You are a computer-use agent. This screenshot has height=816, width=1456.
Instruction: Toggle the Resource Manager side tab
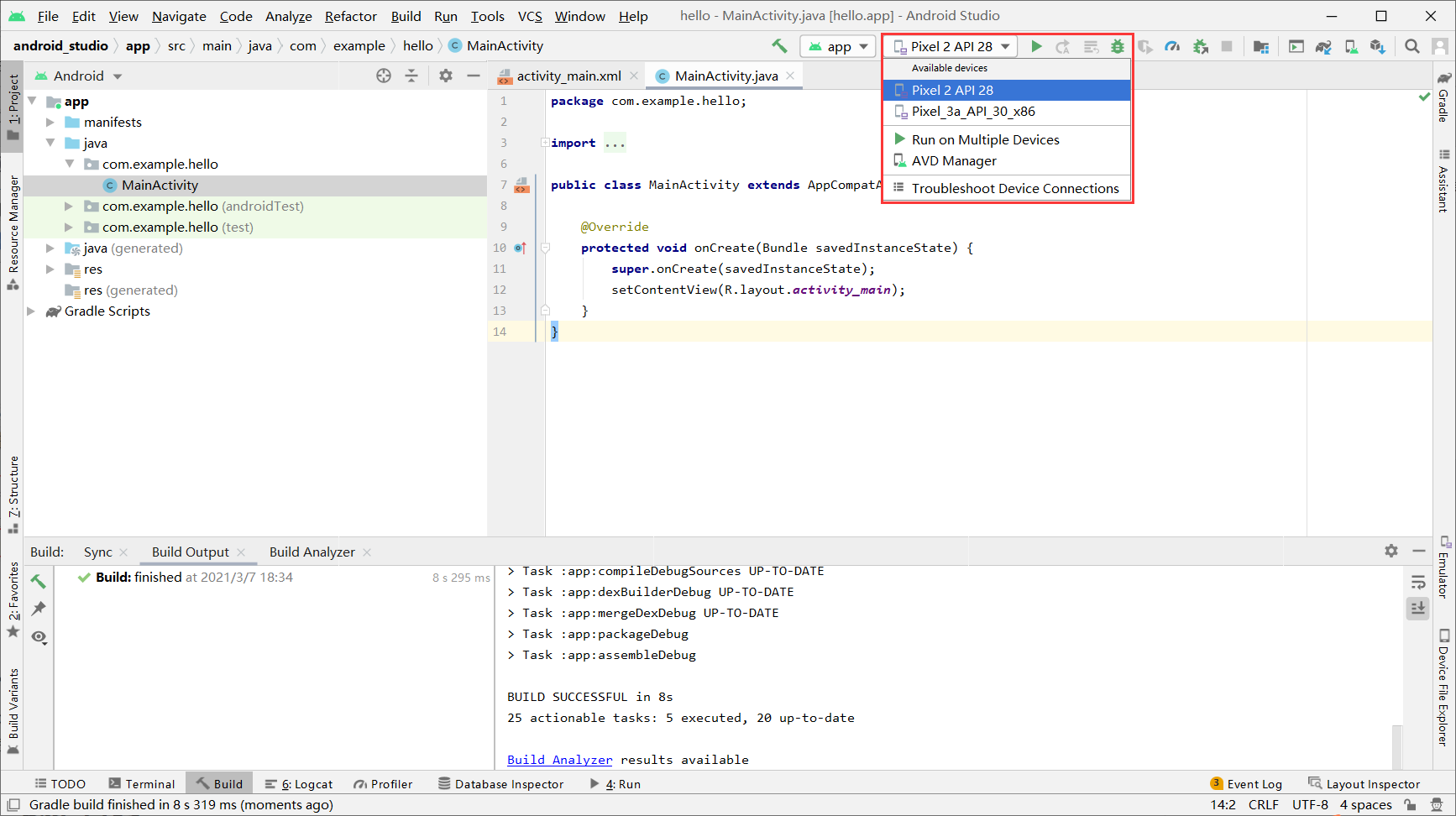[13, 233]
